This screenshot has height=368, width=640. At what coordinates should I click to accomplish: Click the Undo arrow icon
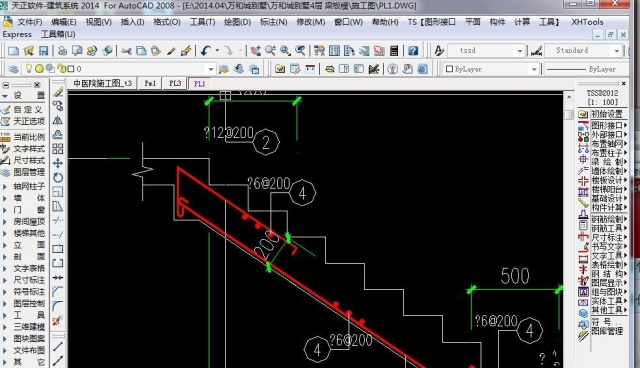tap(205, 51)
